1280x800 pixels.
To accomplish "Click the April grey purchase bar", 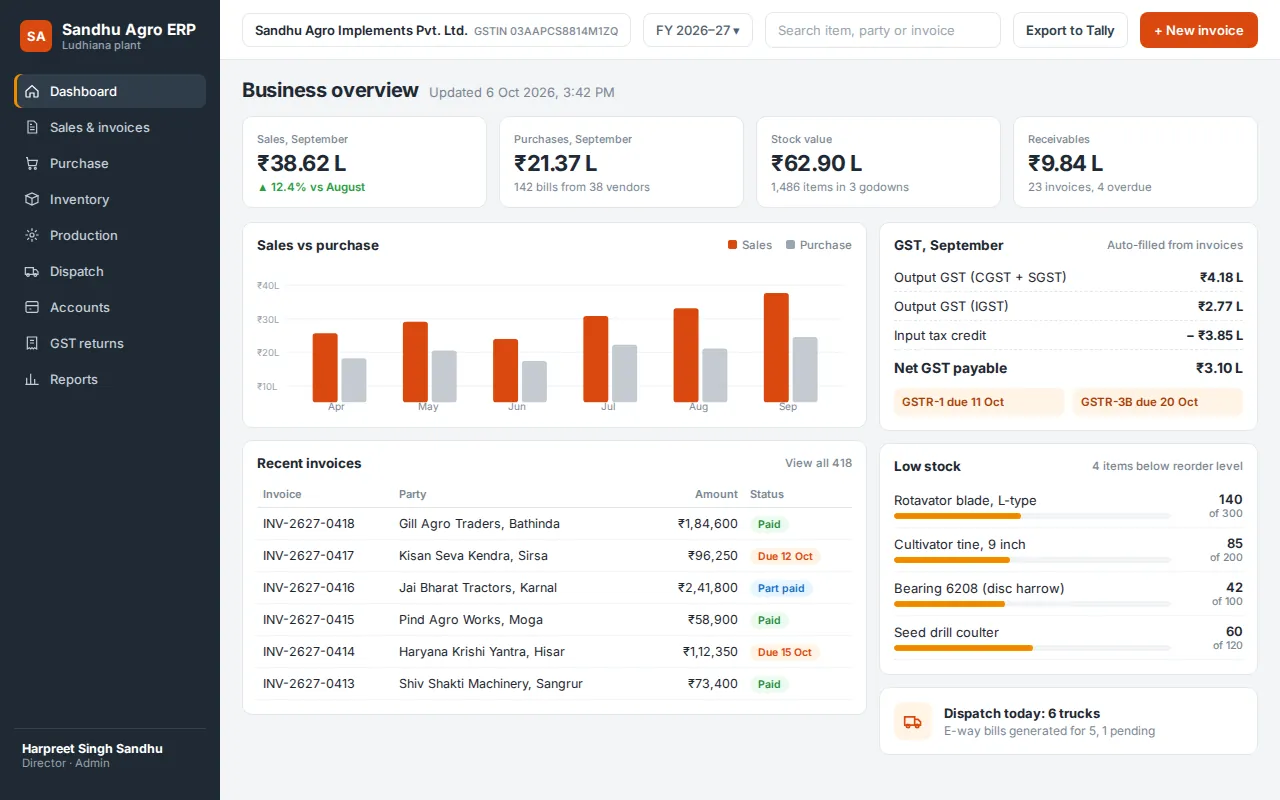I will click(x=354, y=380).
